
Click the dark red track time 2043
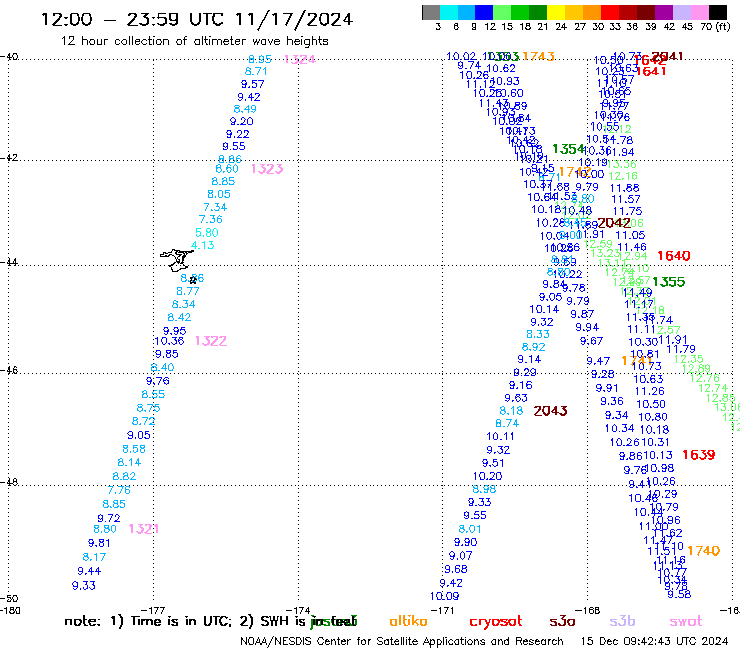(x=550, y=411)
